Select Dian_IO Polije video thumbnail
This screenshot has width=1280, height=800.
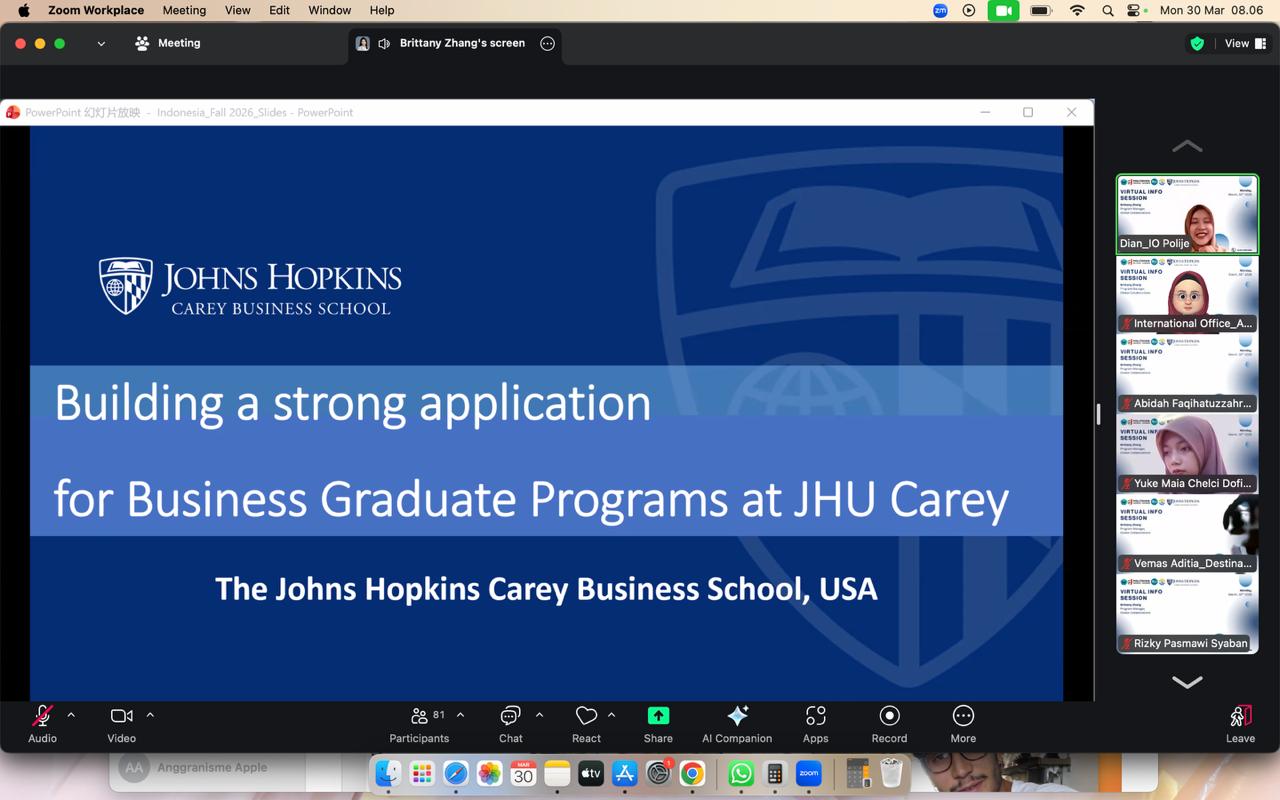[x=1187, y=214]
